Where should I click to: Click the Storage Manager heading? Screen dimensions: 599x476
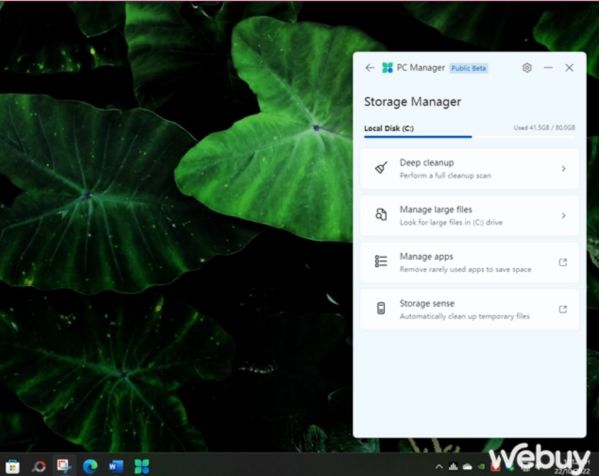point(412,102)
